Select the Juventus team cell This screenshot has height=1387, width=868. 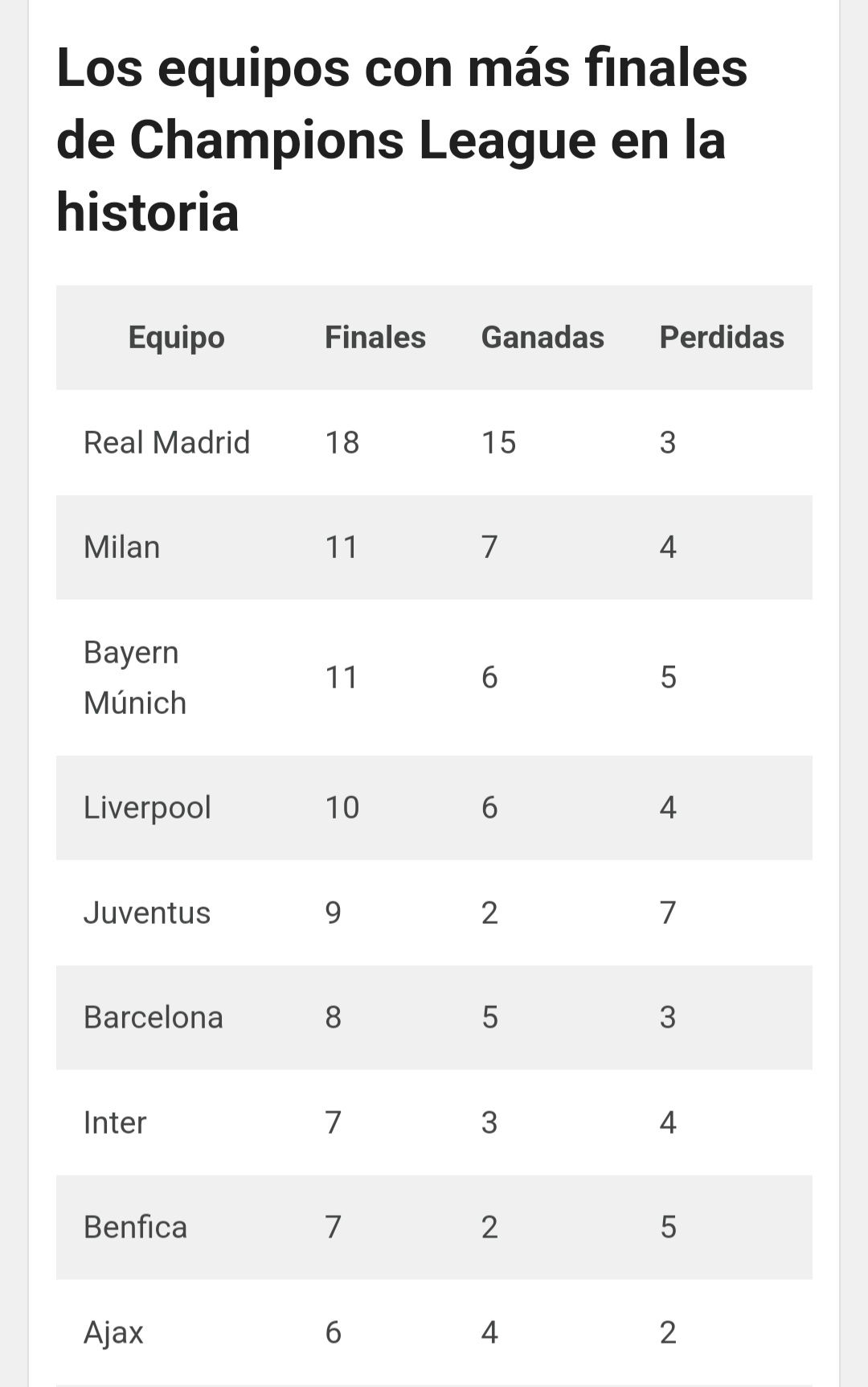tap(147, 913)
